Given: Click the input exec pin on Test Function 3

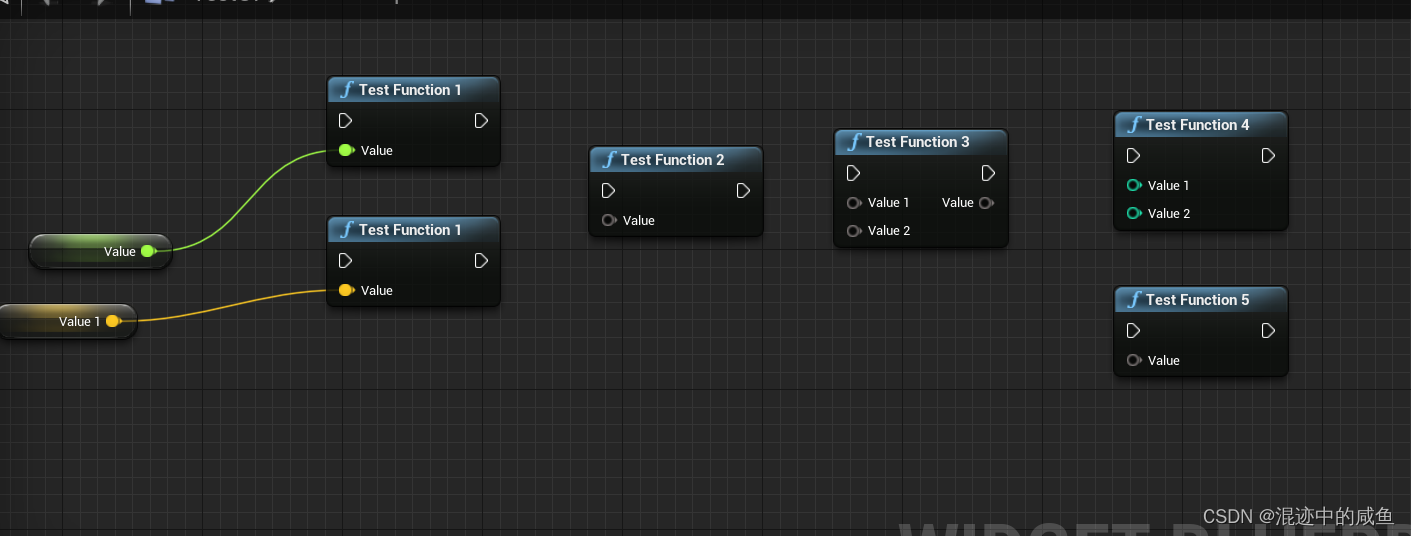Looking at the screenshot, I should tap(853, 173).
